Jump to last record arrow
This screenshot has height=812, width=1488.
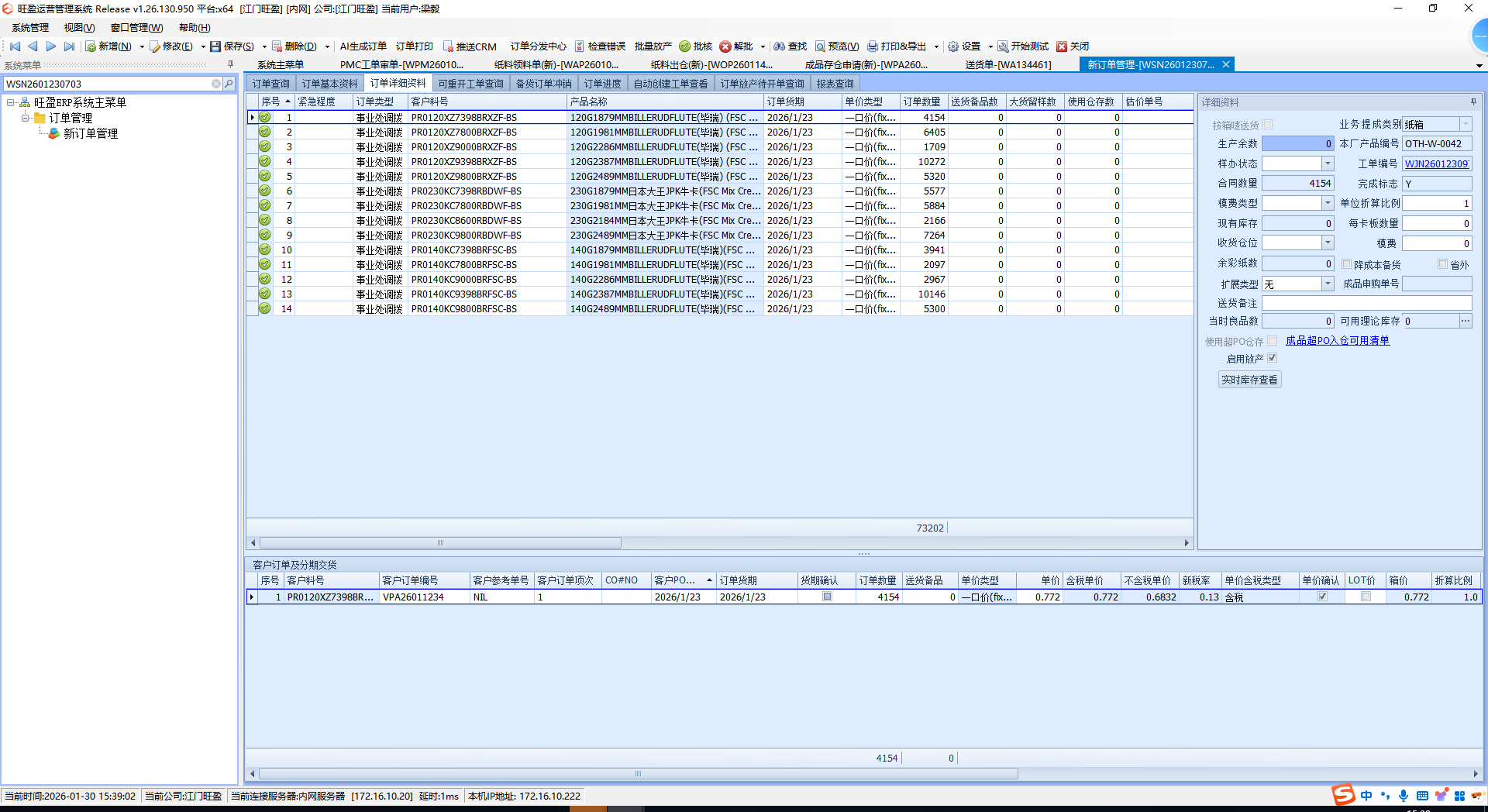70,46
